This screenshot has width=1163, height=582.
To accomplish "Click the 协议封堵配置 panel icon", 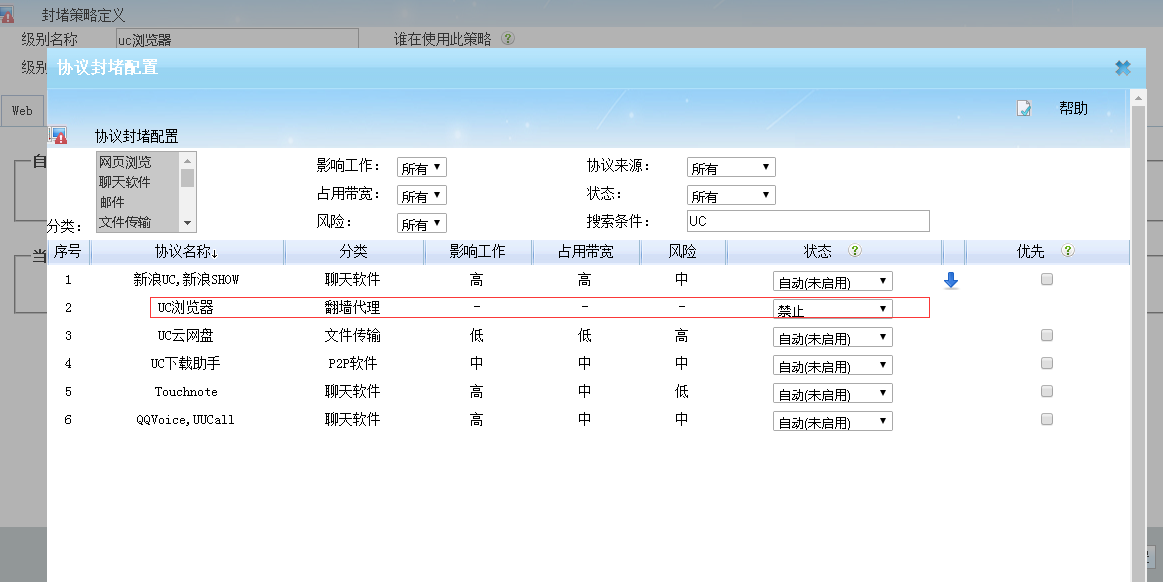I will click(x=58, y=136).
